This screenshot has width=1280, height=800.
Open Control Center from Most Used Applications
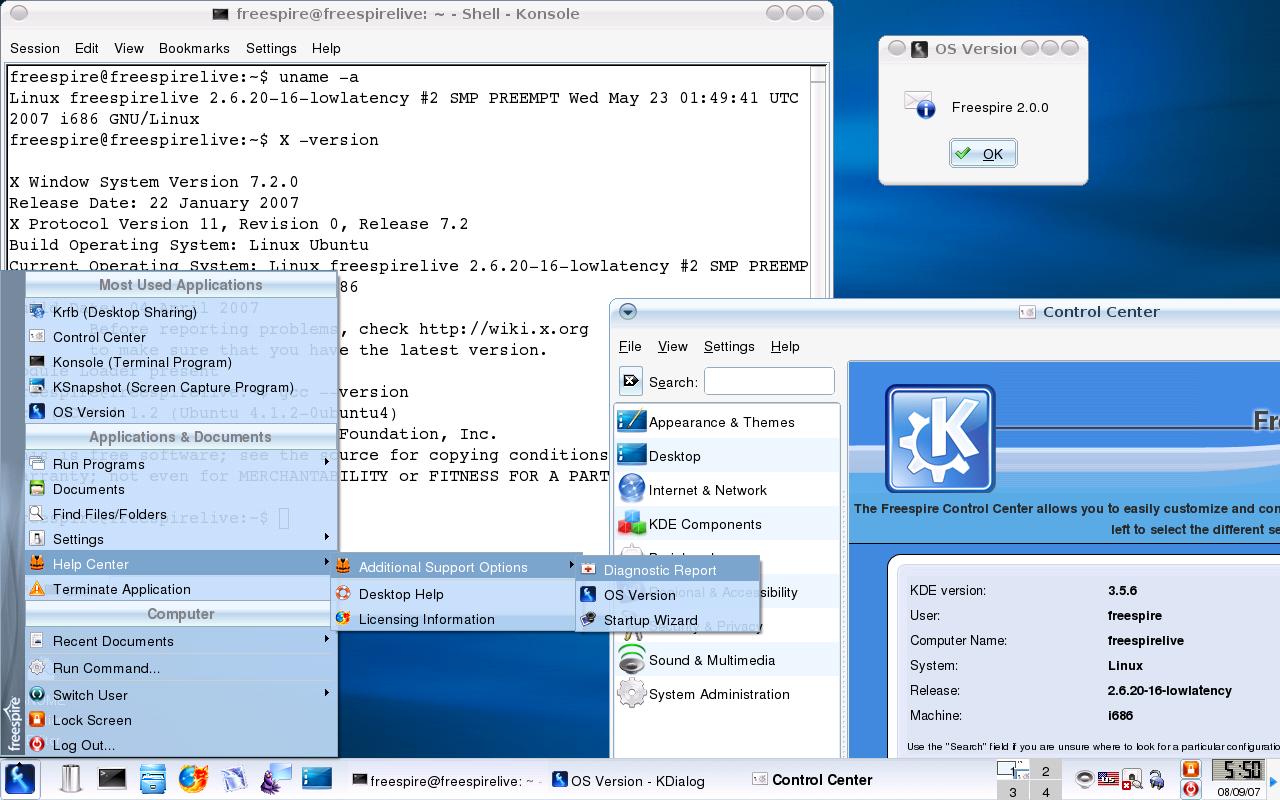pyautogui.click(x=181, y=337)
